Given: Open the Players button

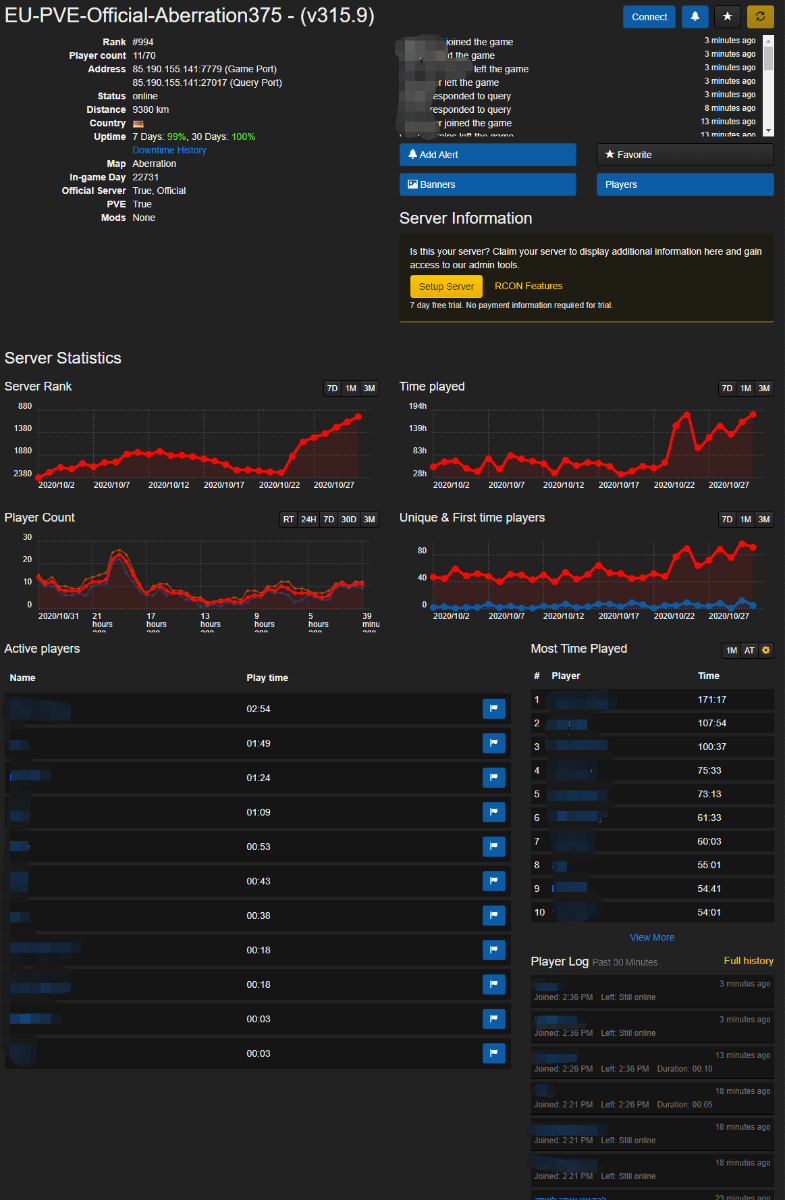Looking at the screenshot, I should coord(685,185).
